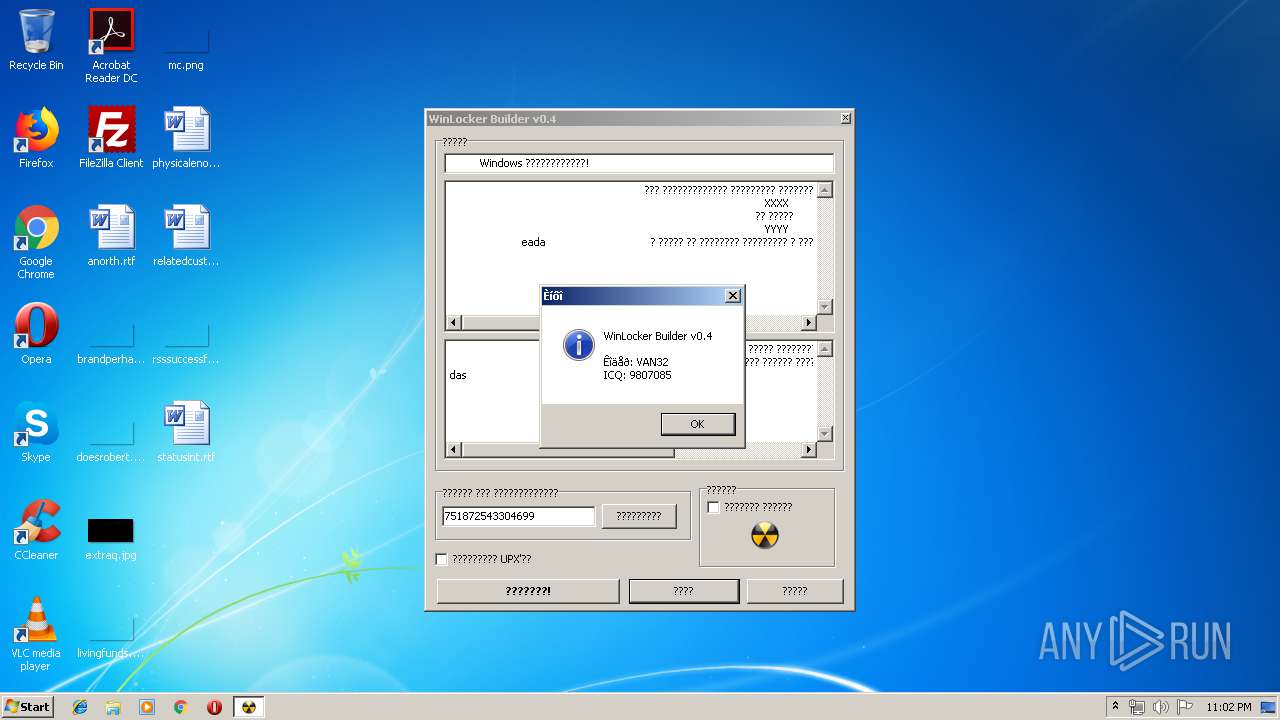Open Skype desktop shortcut

click(36, 432)
